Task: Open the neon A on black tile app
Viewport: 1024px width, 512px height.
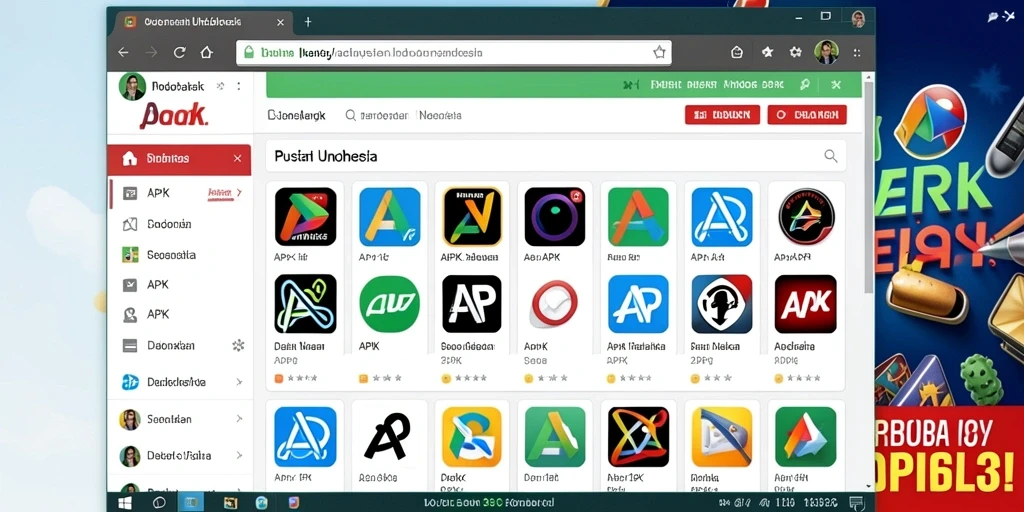Action: click(x=305, y=304)
